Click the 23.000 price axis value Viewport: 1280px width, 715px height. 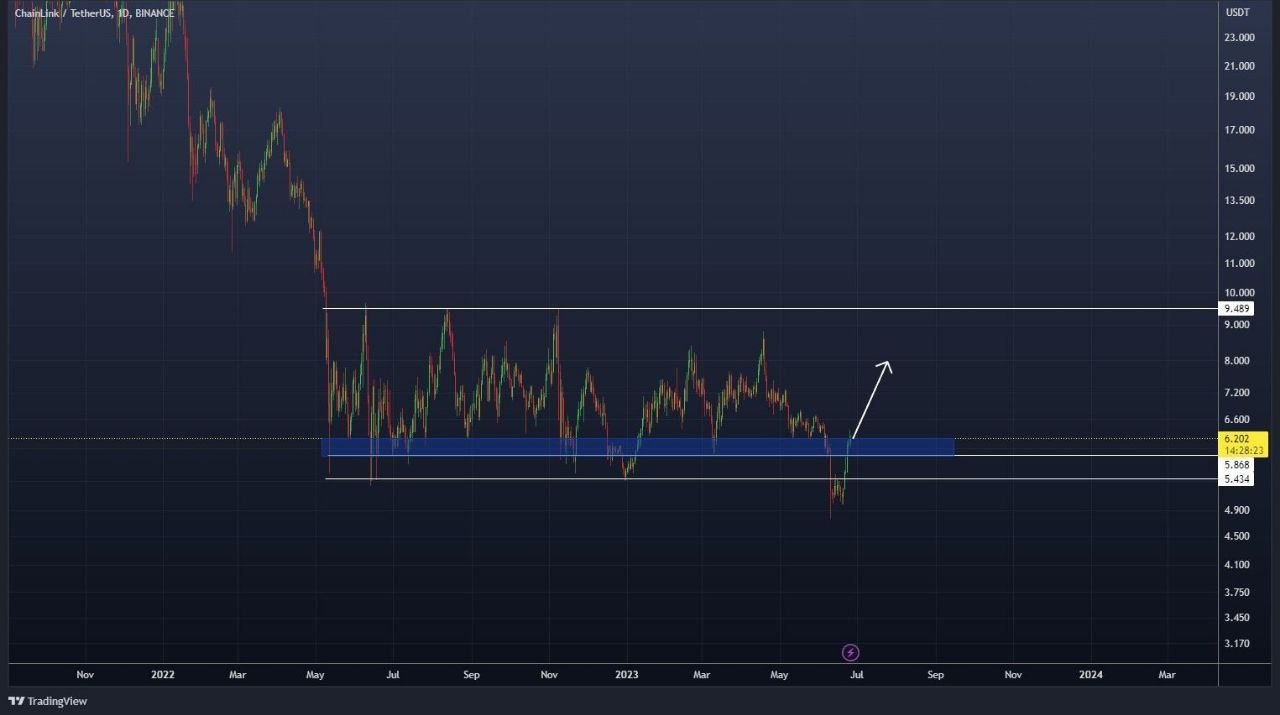[1240, 38]
